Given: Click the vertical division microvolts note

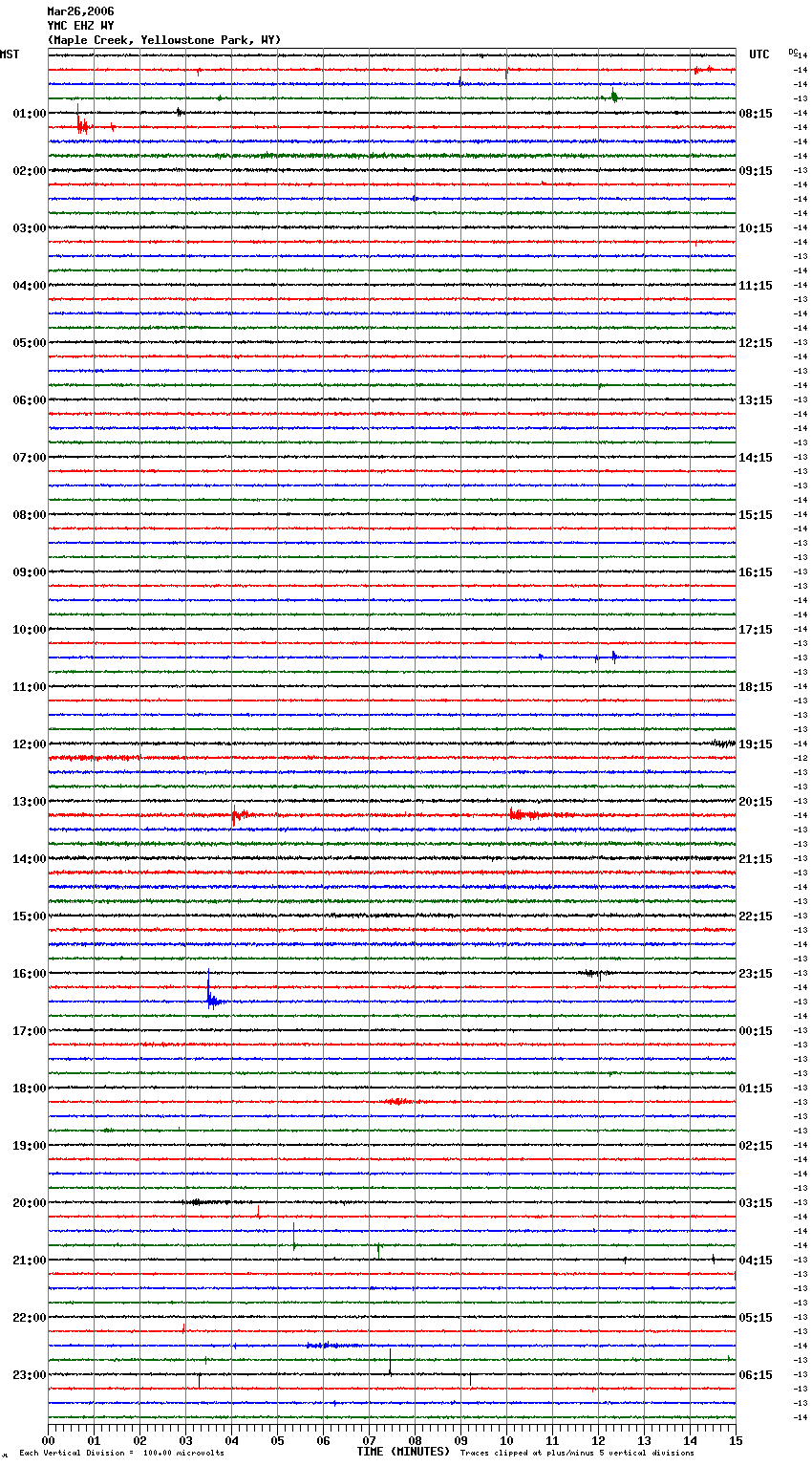Looking at the screenshot, I should tap(121, 1454).
